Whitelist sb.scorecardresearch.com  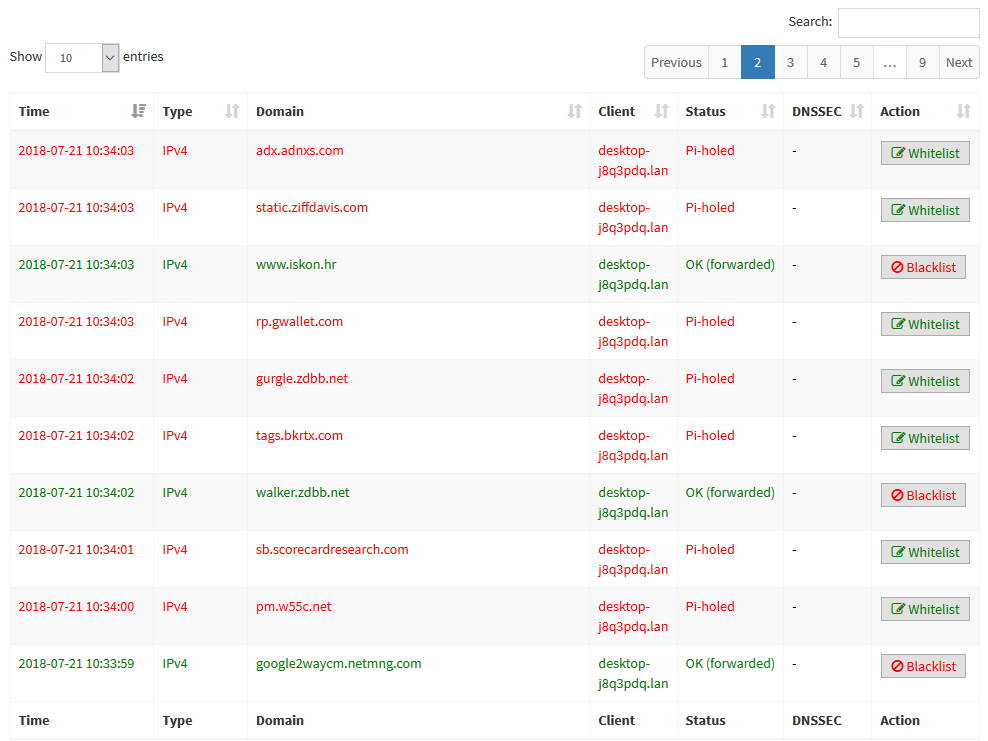tap(925, 552)
